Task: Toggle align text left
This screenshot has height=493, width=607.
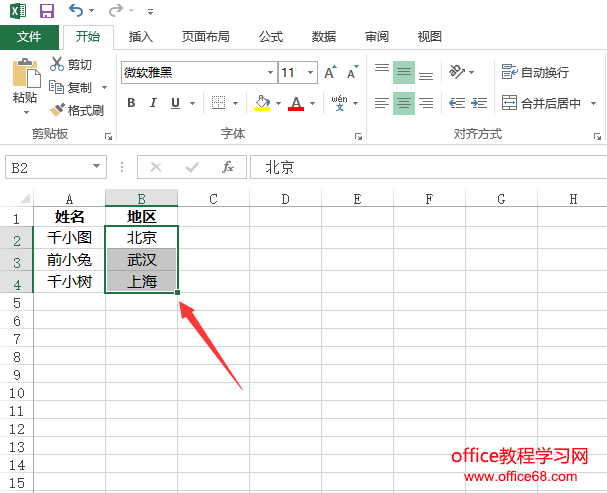Action: coord(382,103)
